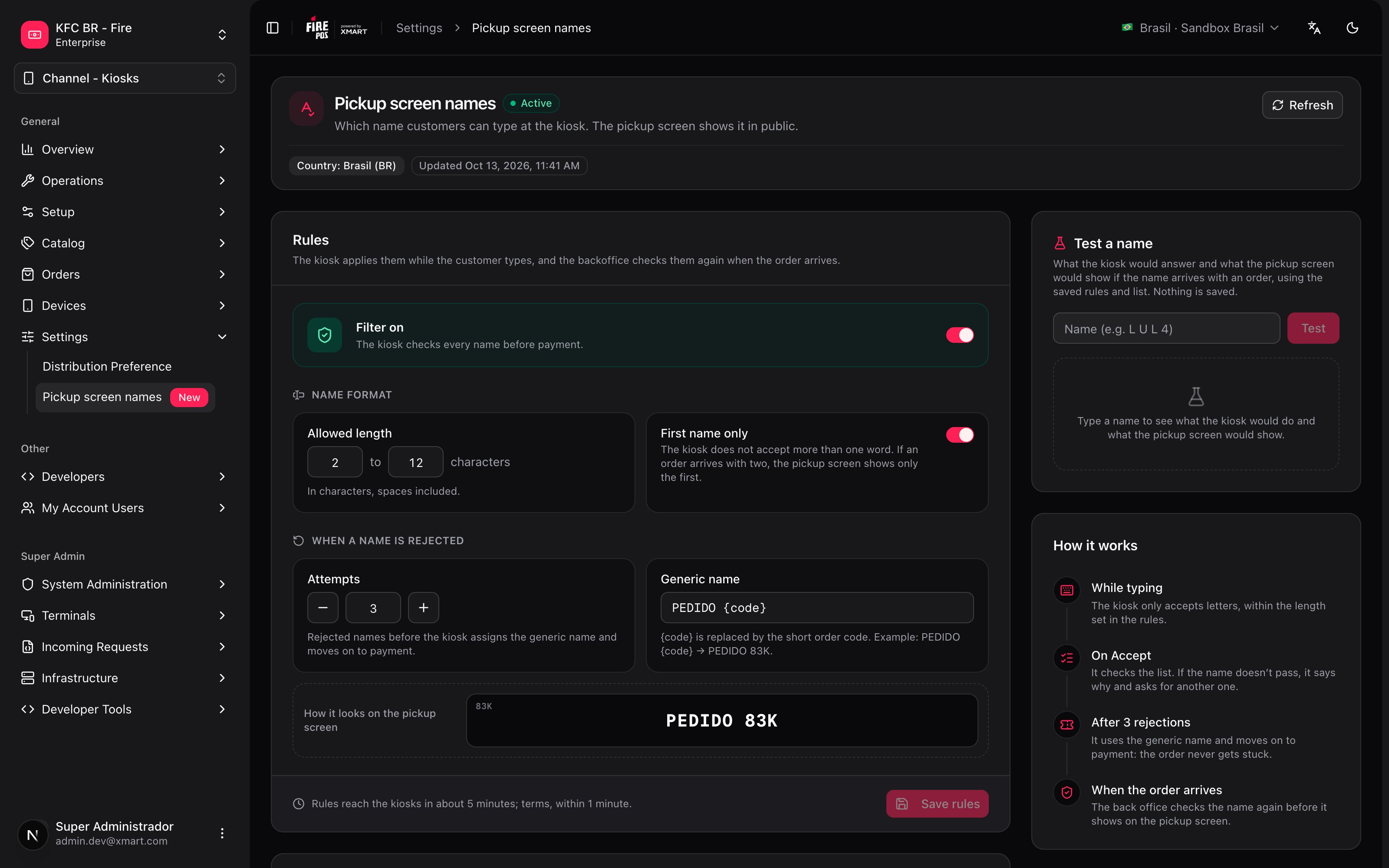The image size is (1389, 868).
Task: Switch theme with the moon icon
Action: coord(1352,27)
